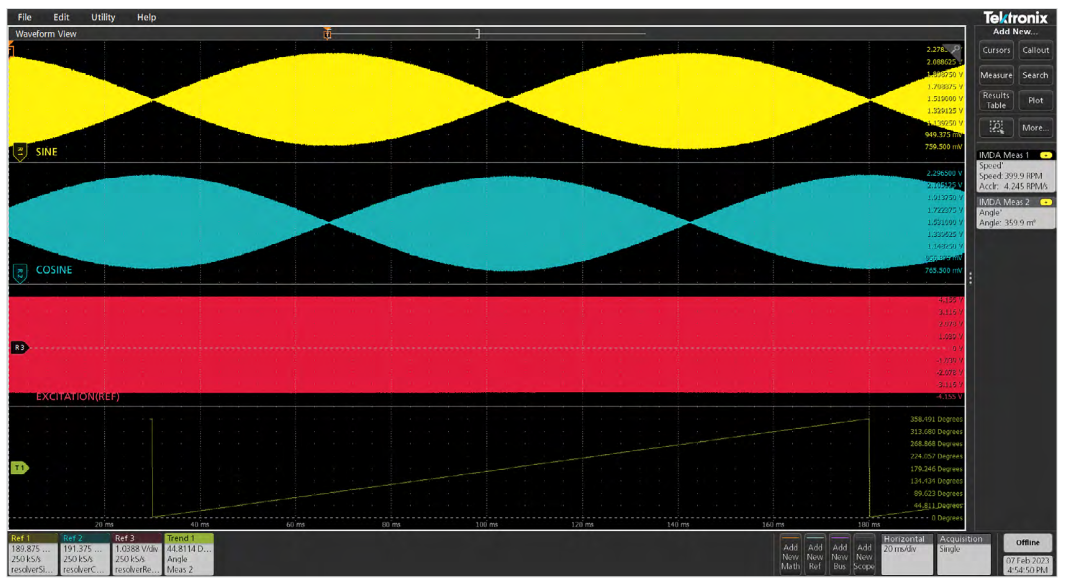This screenshot has height=585, width=1066.
Task: Open the Ref 1 badge
Action: click(x=32, y=554)
